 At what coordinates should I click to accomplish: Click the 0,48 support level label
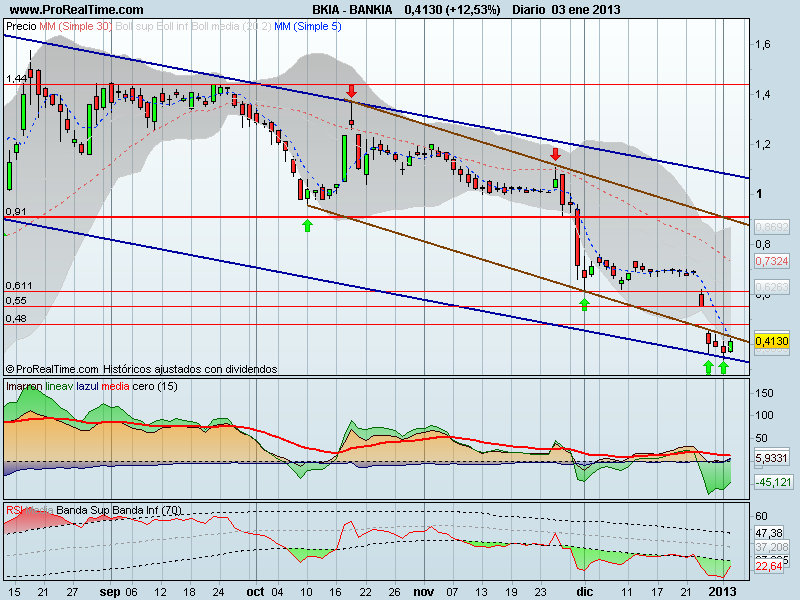16,318
